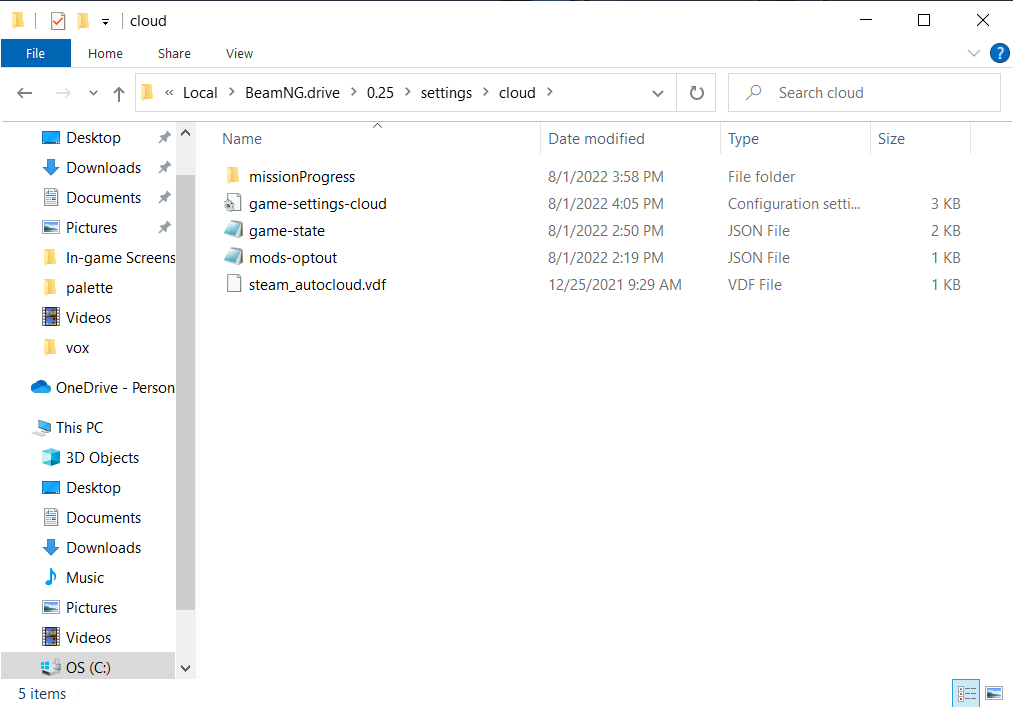Expand the ribbon with the chevron
The width and height of the screenshot is (1013, 707).
click(974, 53)
